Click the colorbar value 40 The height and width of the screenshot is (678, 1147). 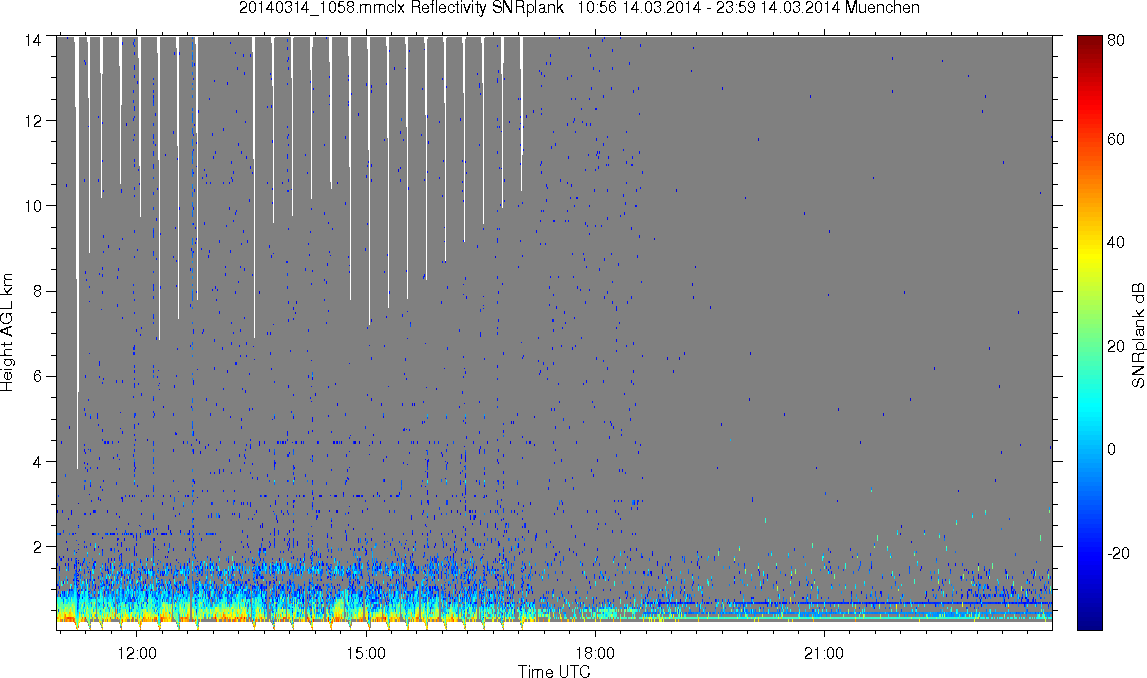tap(1116, 242)
